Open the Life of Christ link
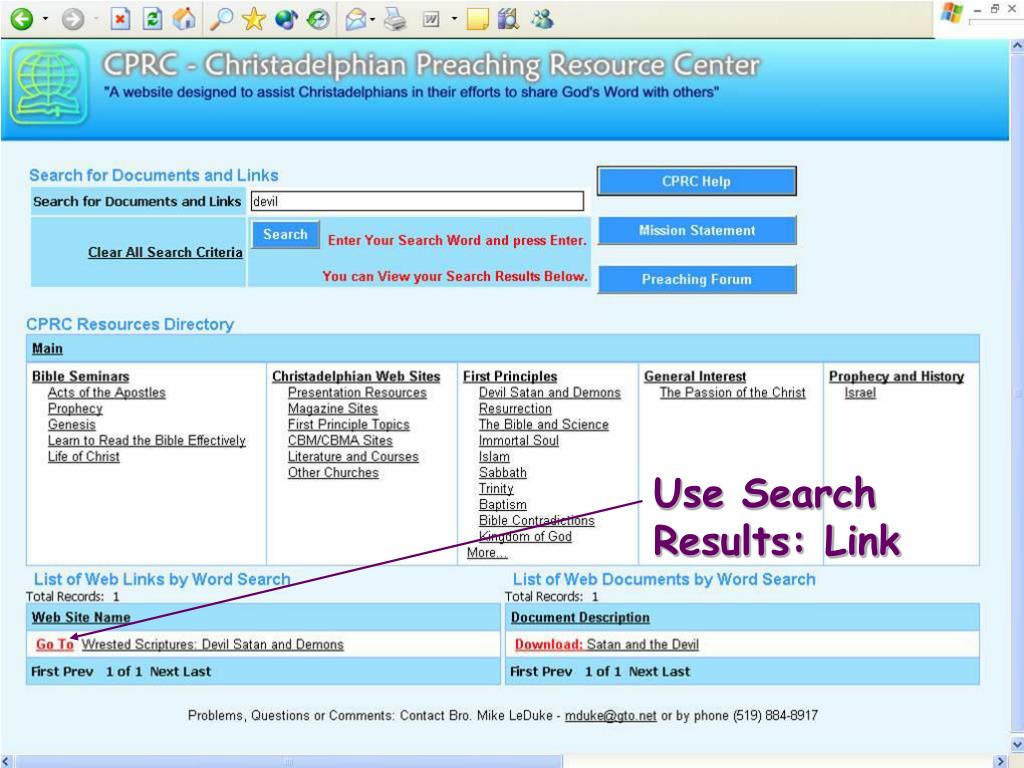 pos(84,456)
